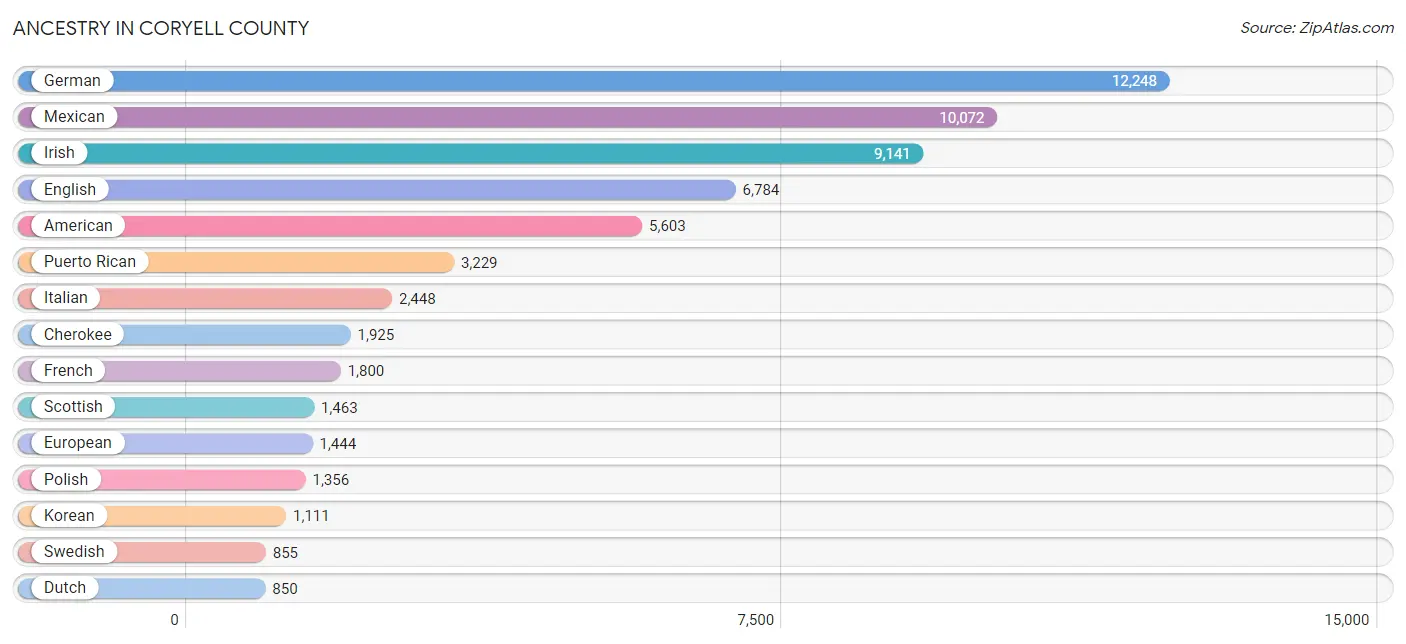
Task: Click the French value 1,800
Action: pyautogui.click(x=366, y=371)
